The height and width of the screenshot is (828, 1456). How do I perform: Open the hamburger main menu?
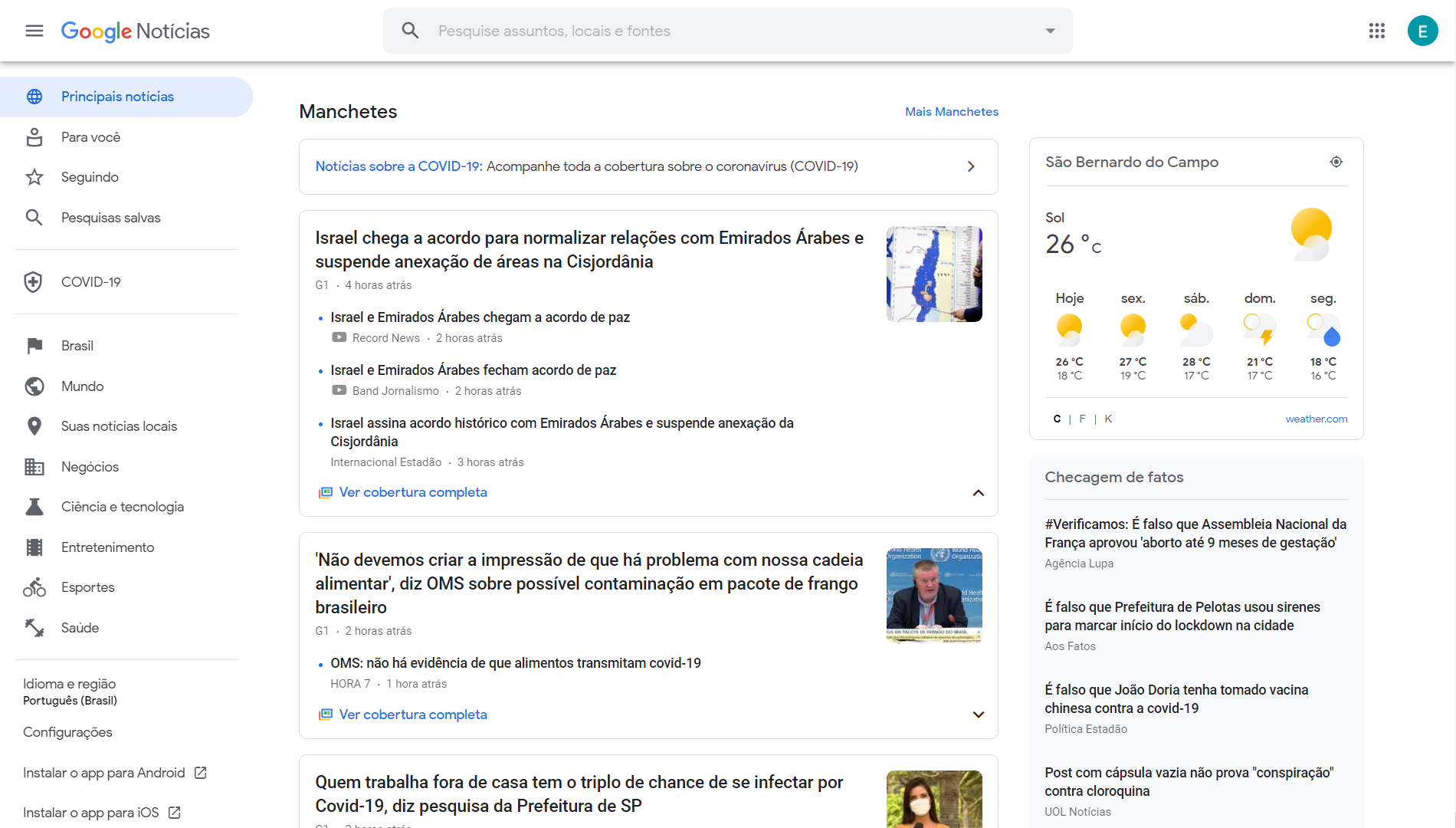34,31
